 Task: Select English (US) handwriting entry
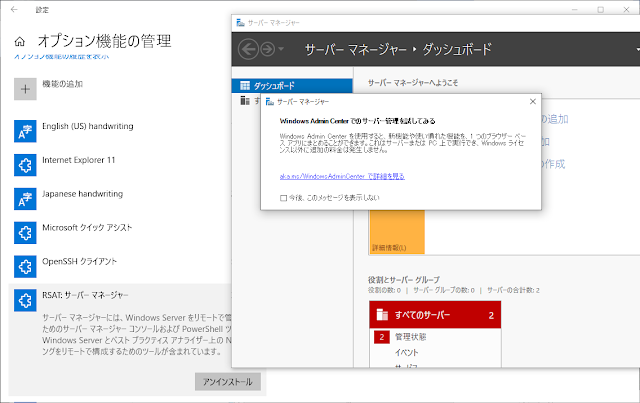(x=88, y=126)
